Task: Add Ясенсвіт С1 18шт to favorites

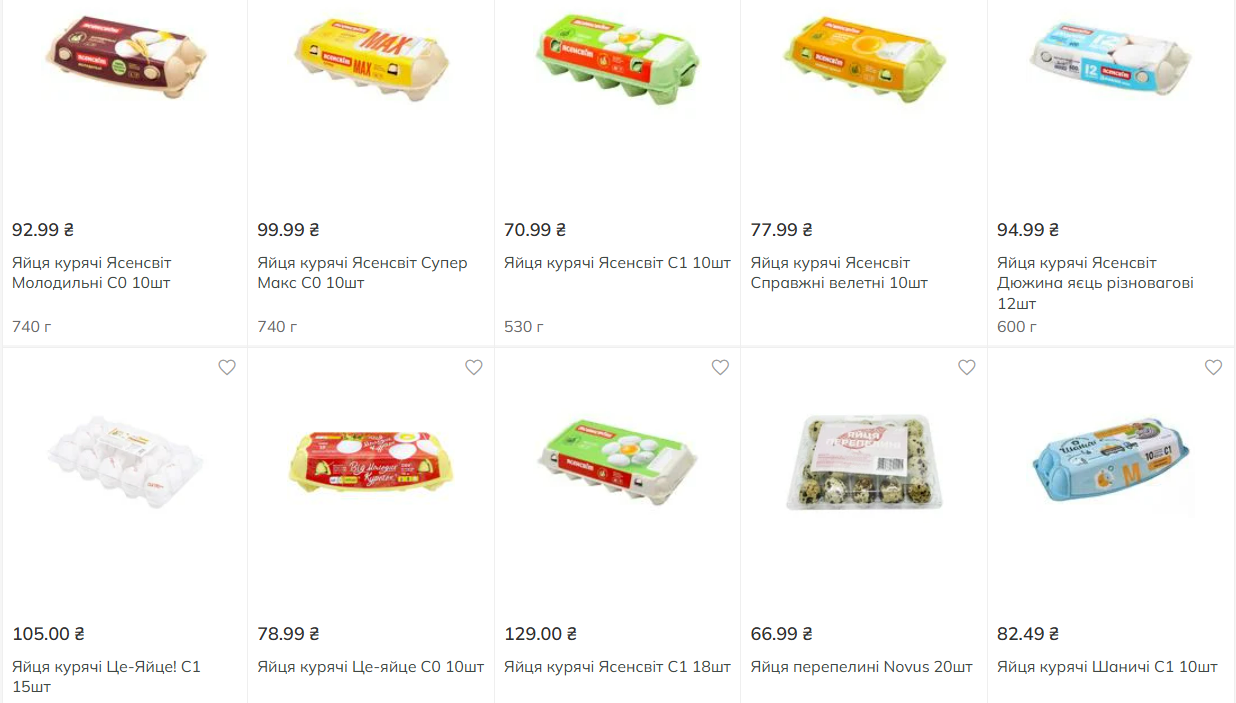Action: click(x=720, y=368)
